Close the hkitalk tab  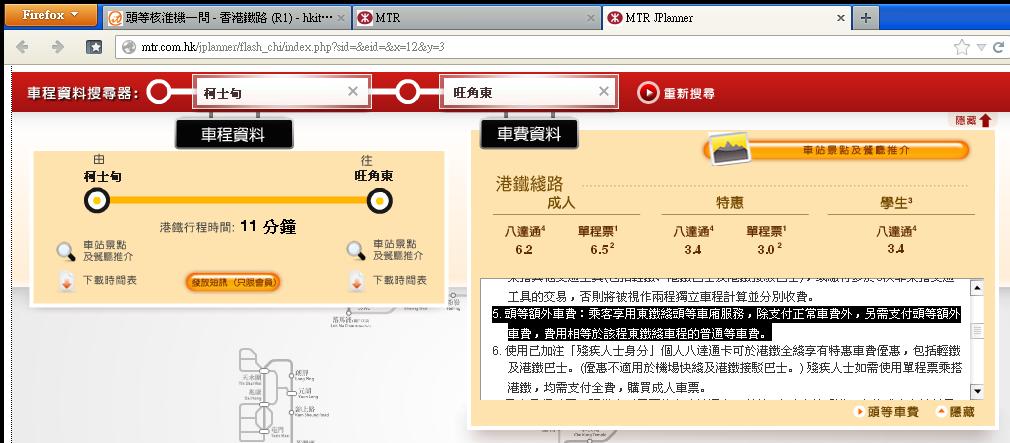[x=341, y=18]
